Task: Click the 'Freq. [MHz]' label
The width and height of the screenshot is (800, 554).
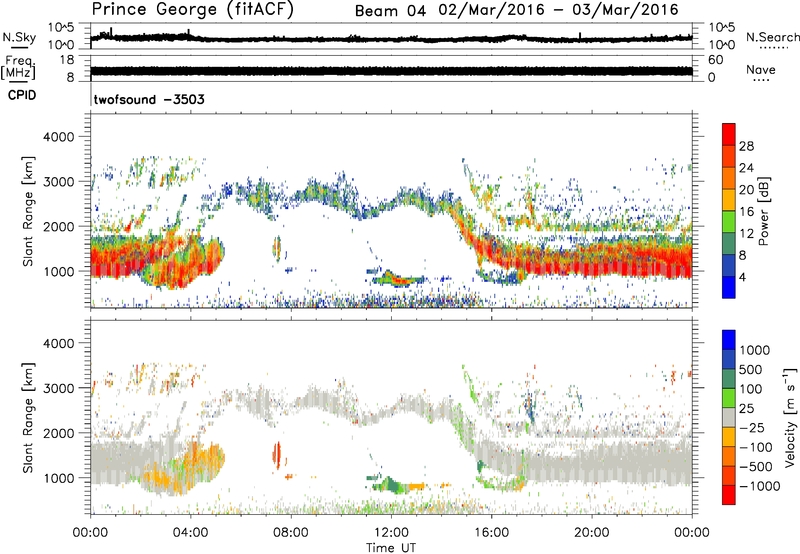Action: click(x=18, y=67)
